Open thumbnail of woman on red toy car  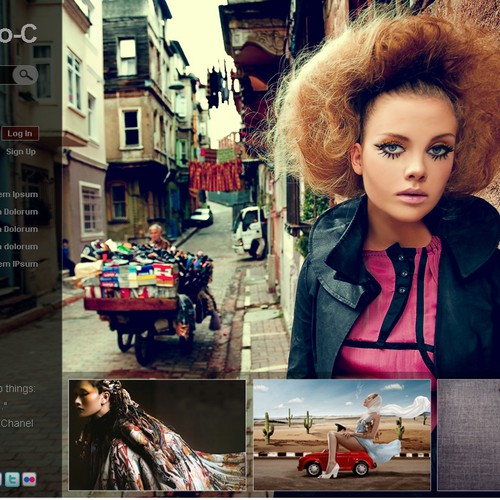[342, 435]
